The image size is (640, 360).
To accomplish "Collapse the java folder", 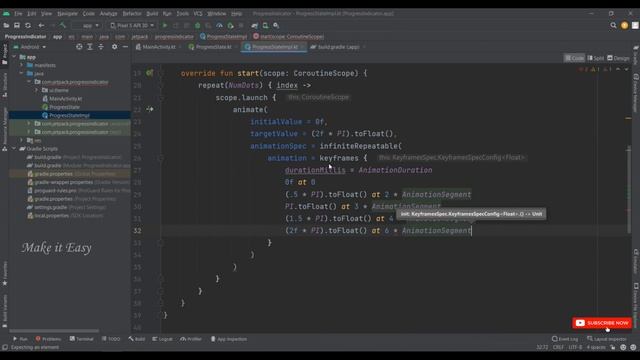I will click(x=22, y=73).
